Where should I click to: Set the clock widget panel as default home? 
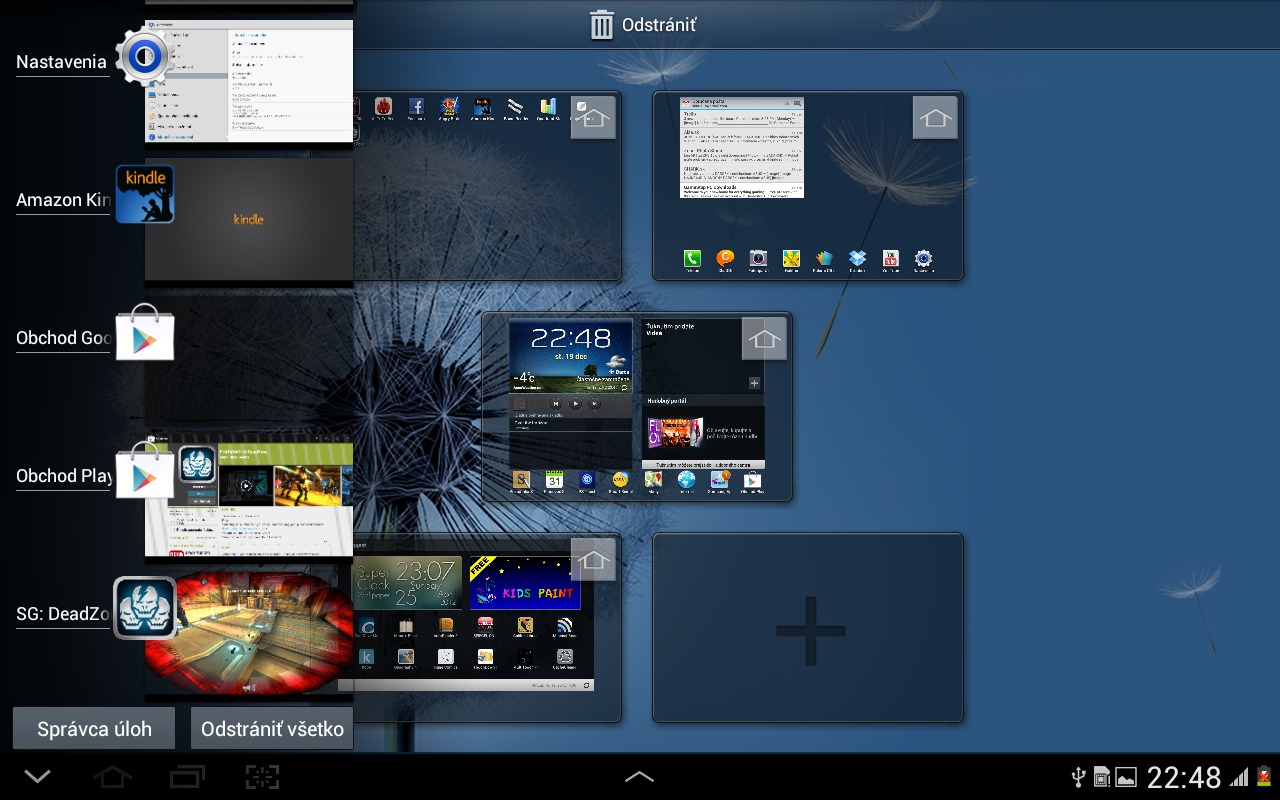coord(764,338)
